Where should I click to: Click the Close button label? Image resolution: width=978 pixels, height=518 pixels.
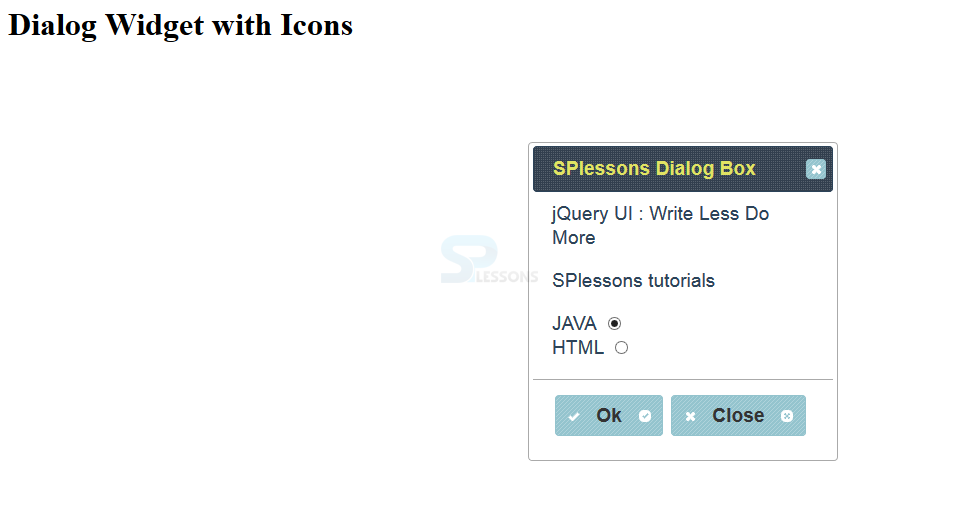click(x=738, y=416)
